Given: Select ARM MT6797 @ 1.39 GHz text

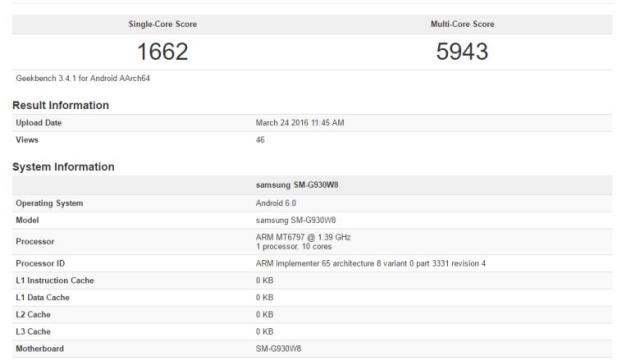Looking at the screenshot, I should 303,237.
